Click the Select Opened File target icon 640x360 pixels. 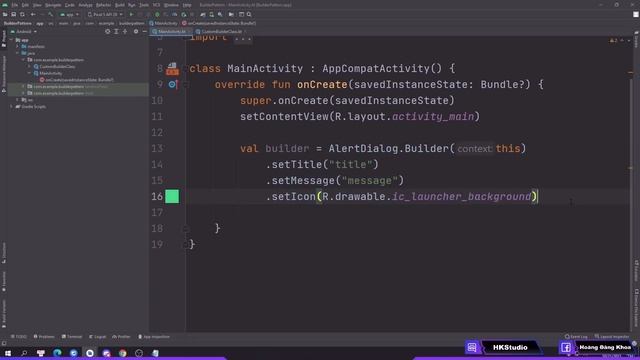coord(107,31)
